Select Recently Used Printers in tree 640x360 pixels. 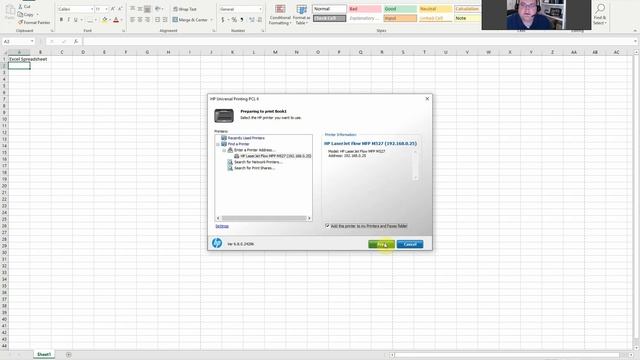(246, 138)
